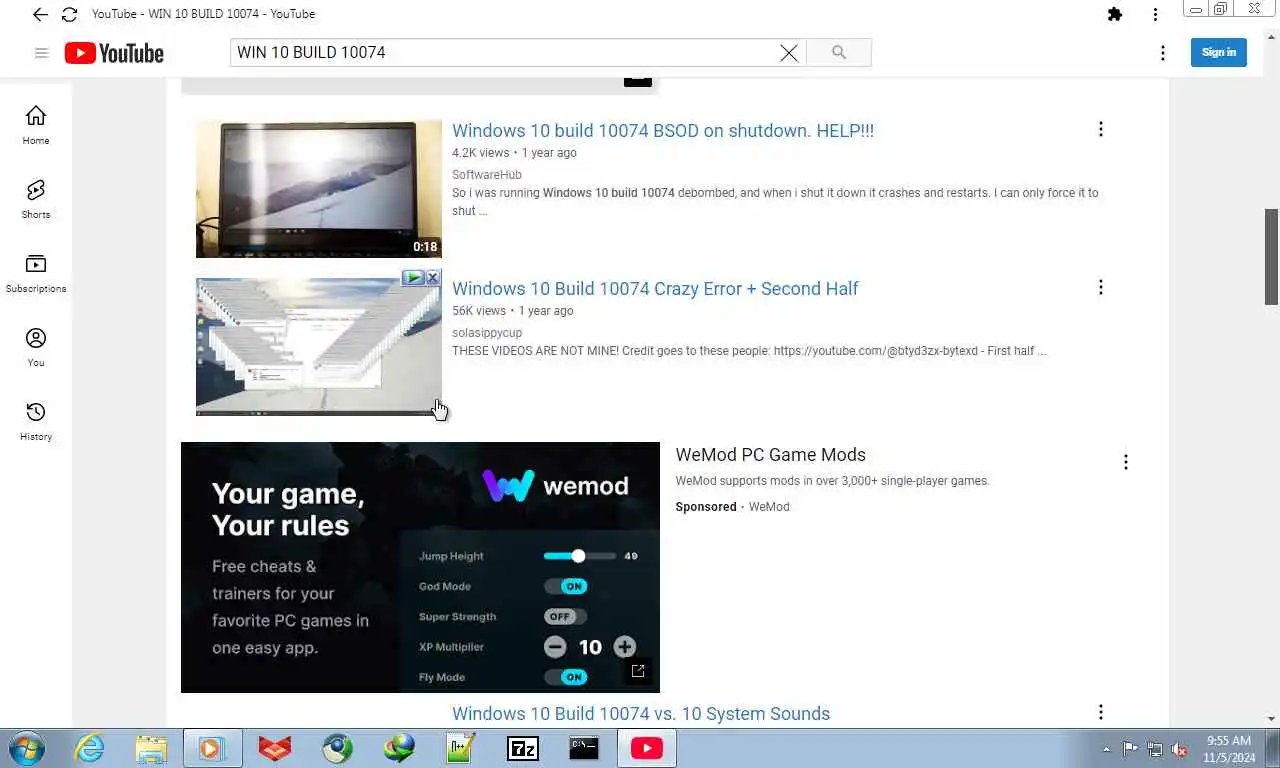Open red box icon on taskbar

click(x=274, y=749)
